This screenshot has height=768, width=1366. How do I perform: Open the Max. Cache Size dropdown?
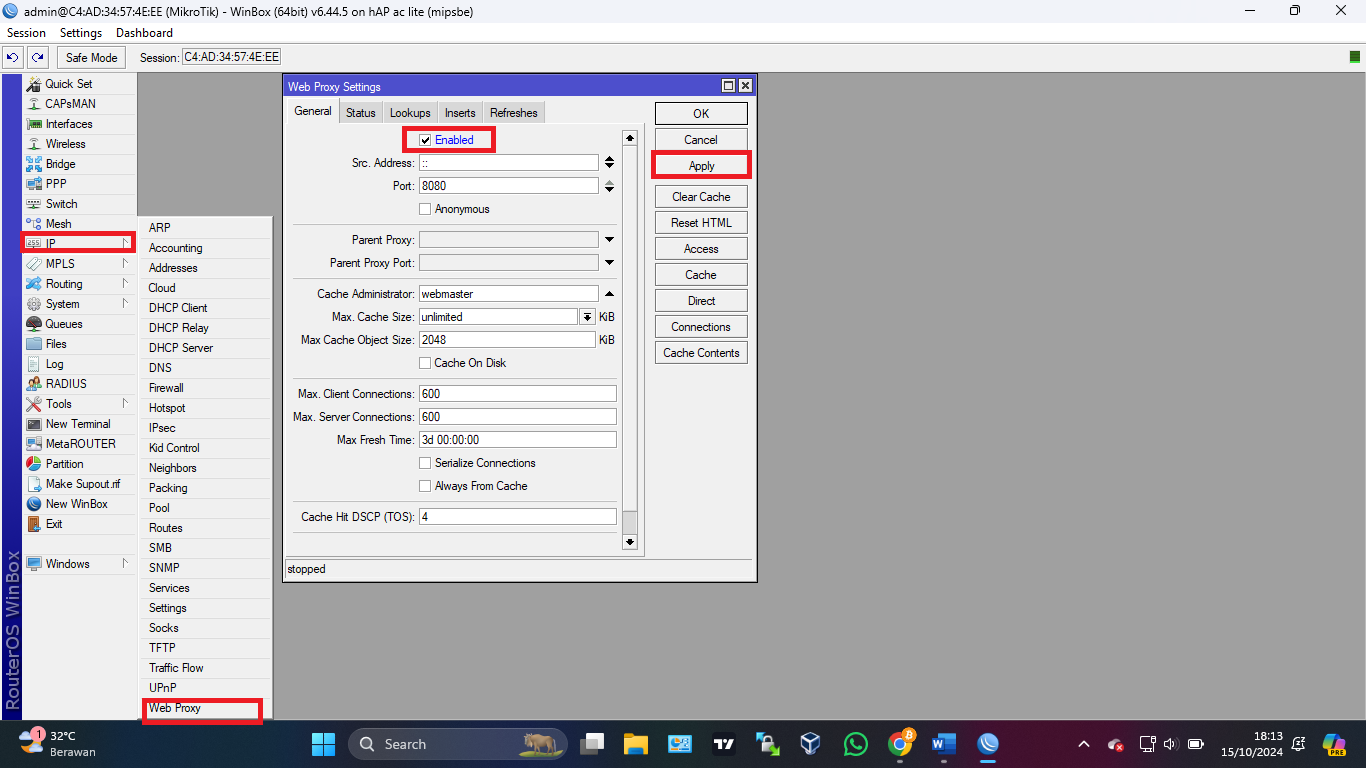(587, 317)
